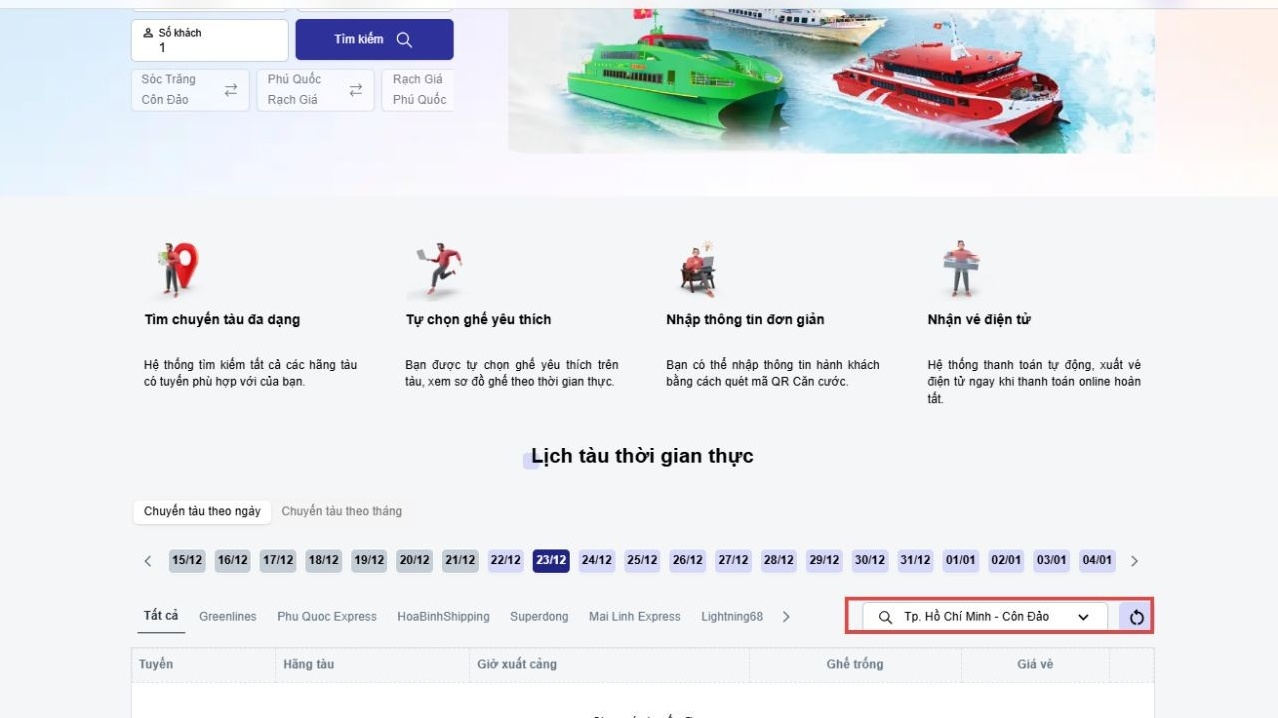Image resolution: width=1278 pixels, height=718 pixels.
Task: Select date 25/12
Action: click(642, 560)
